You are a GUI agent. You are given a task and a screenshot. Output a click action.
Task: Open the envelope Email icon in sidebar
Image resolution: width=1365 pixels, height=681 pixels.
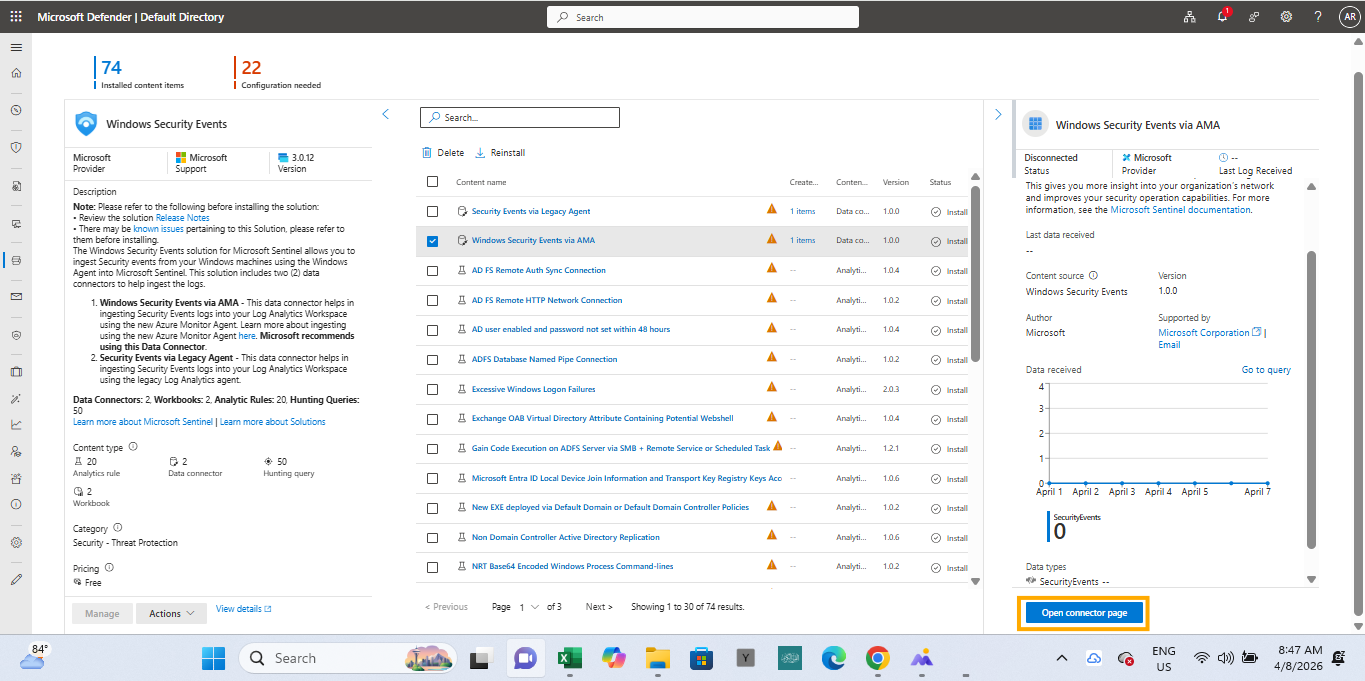click(x=16, y=297)
